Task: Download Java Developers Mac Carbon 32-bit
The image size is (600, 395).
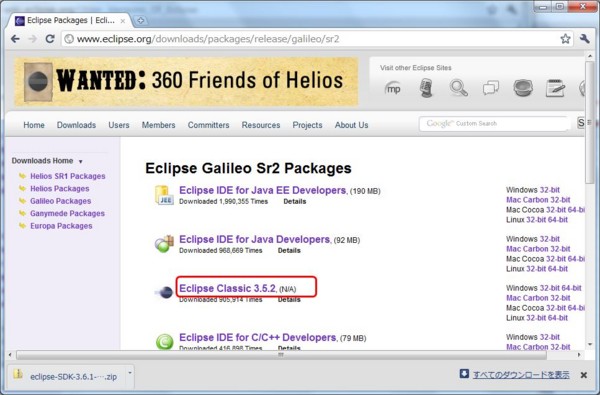Action: pyautogui.click(x=538, y=249)
